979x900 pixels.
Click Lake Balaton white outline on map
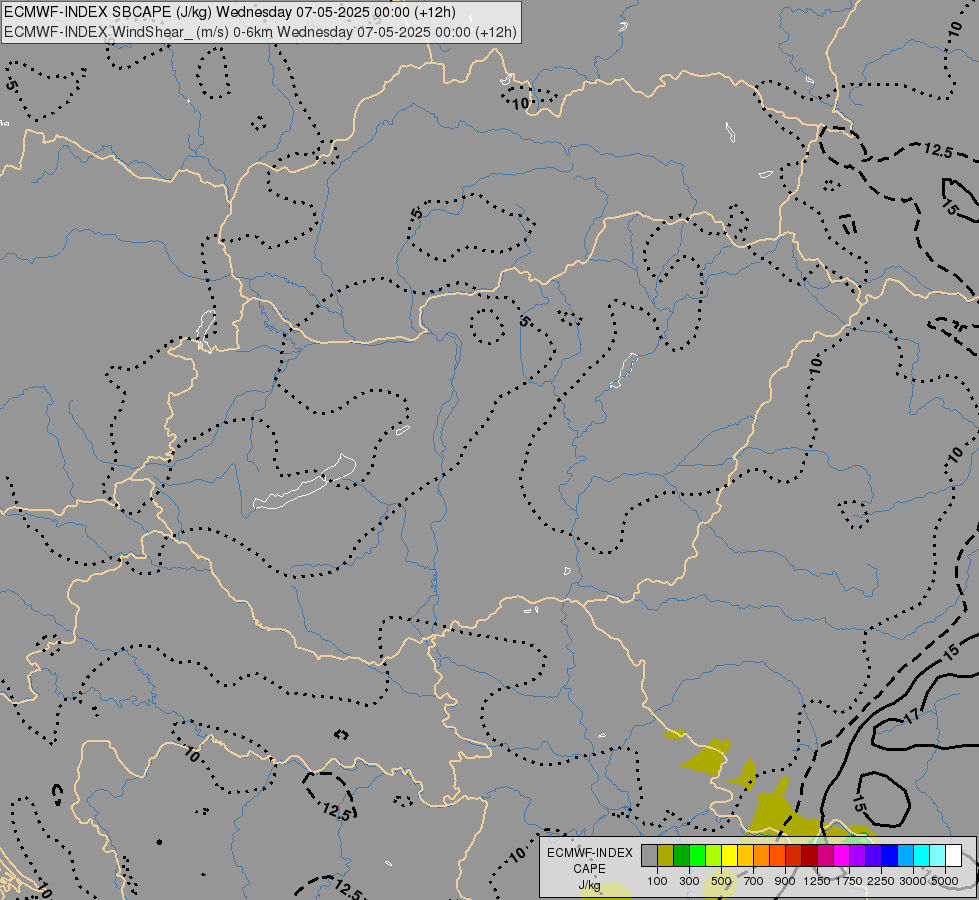(305, 483)
